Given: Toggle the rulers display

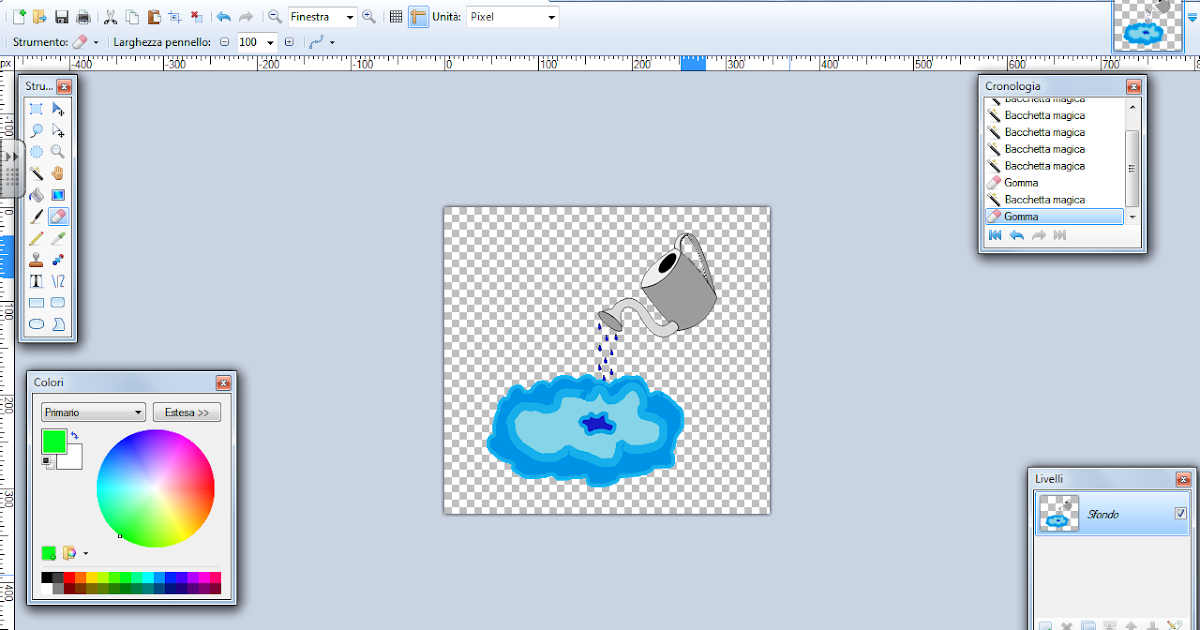Looking at the screenshot, I should [418, 17].
